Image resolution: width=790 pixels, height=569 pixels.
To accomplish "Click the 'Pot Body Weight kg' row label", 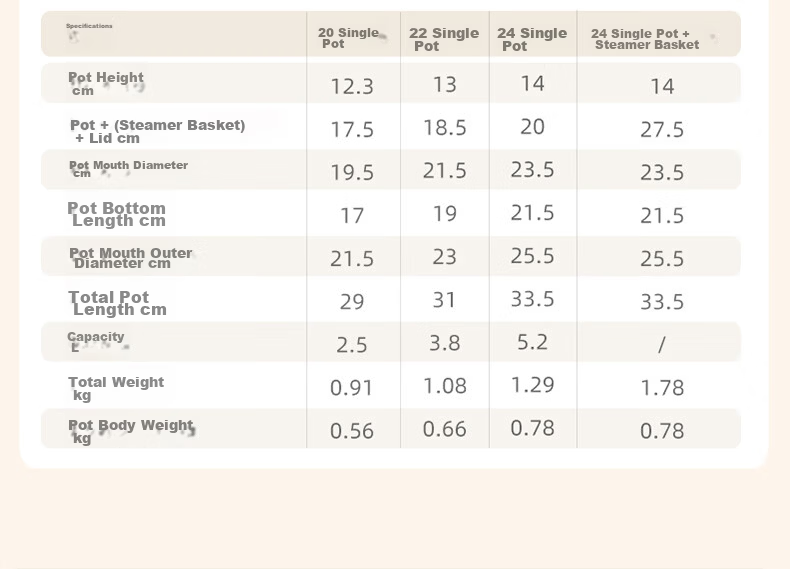I will 131,431.
